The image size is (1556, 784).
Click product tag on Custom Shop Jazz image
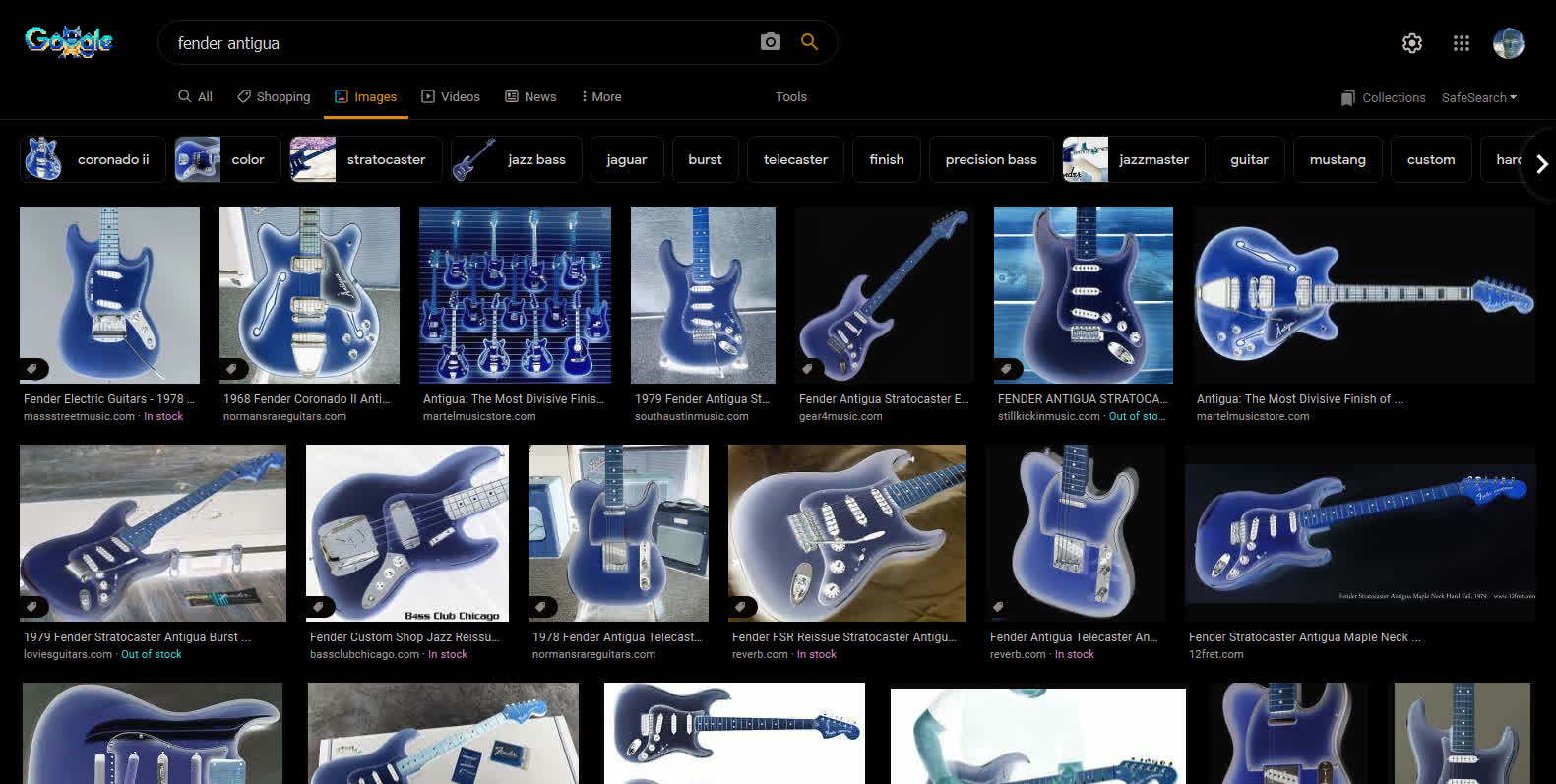click(x=319, y=607)
